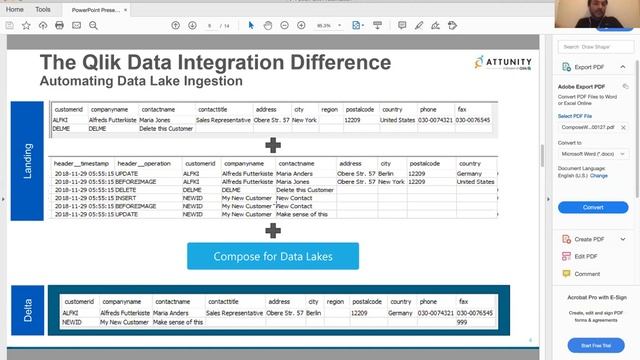Collapse the right tools pane arrow
Viewport: 640px width, 360px height.
tap(548, 199)
